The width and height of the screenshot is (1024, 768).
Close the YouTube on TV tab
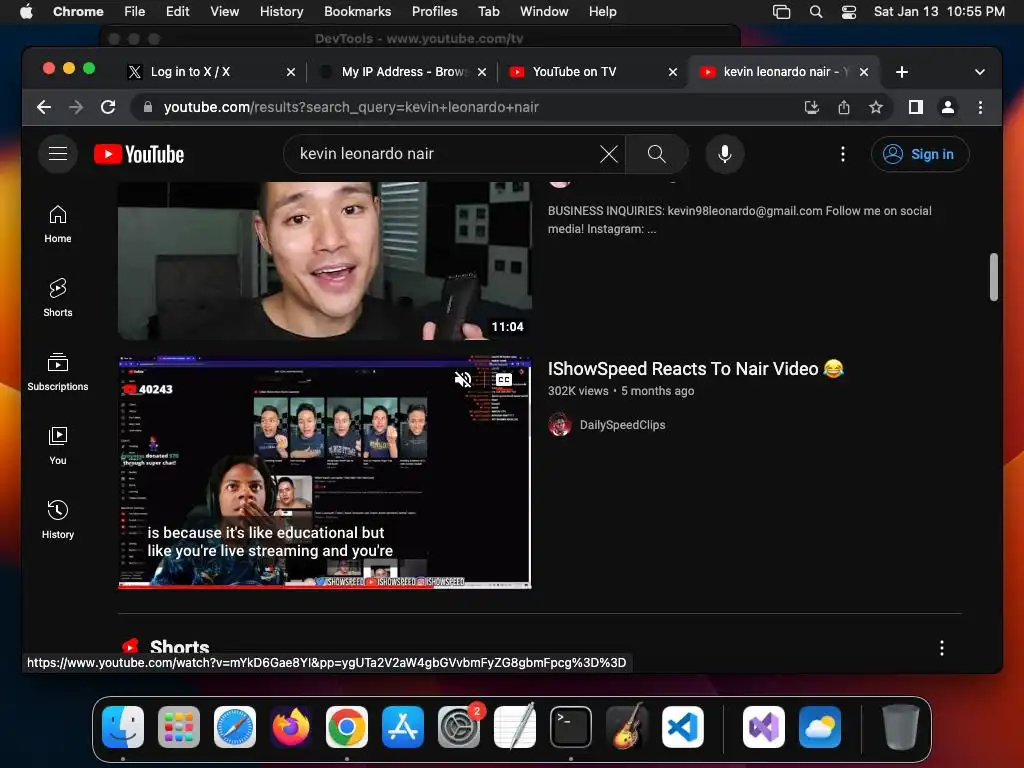673,72
